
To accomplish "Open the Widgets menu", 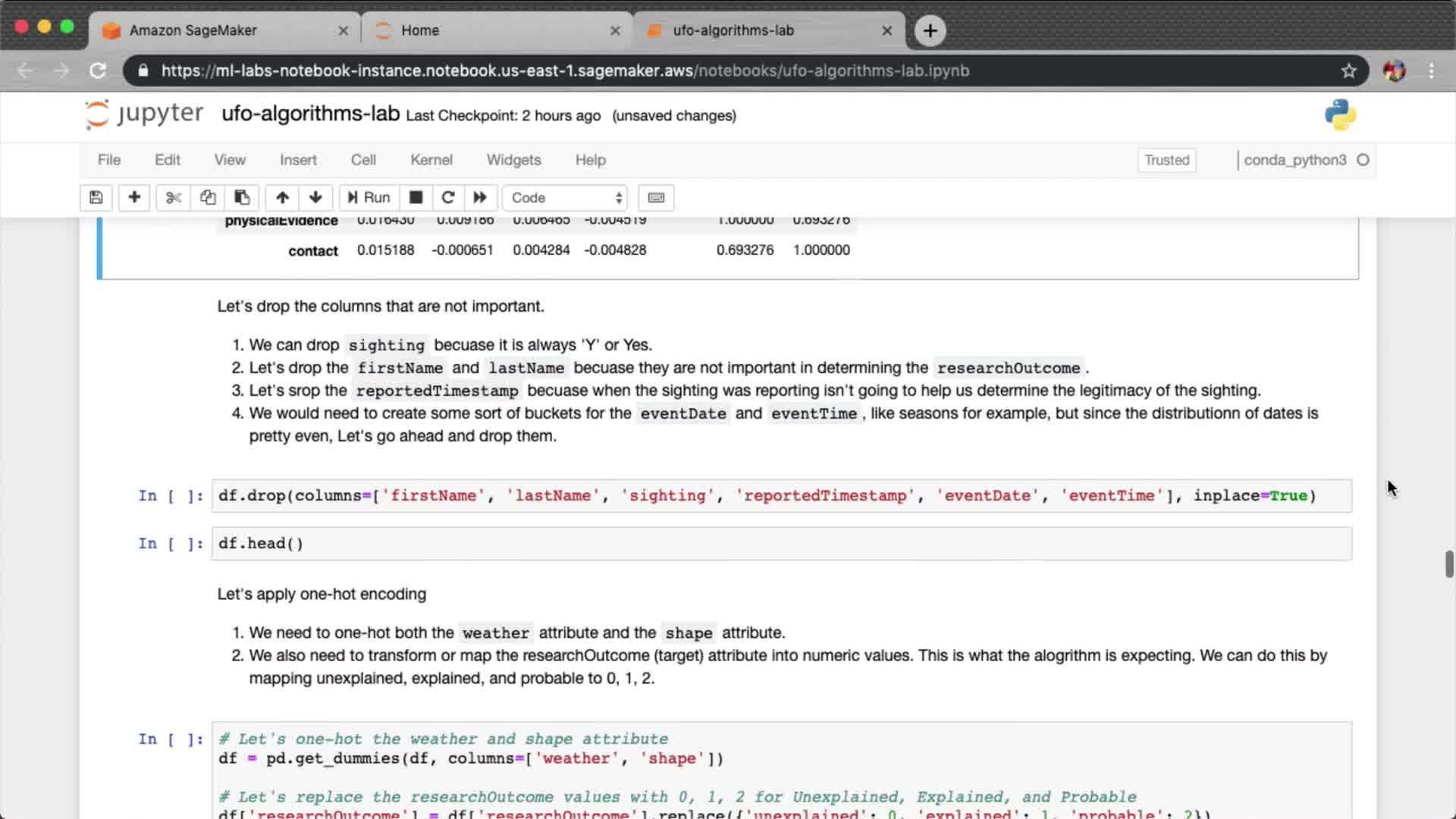I will pyautogui.click(x=513, y=160).
